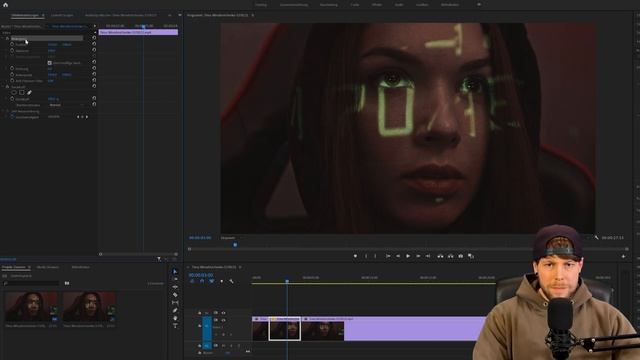Switch to the Lumetri Scopes tab
The height and width of the screenshot is (360, 640).
click(62, 15)
